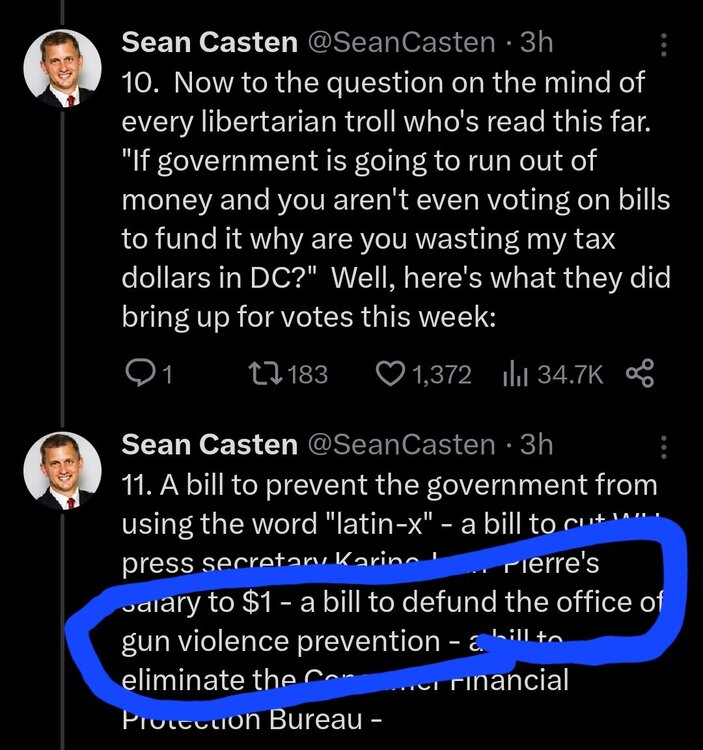The image size is (703, 750).
Task: Open Sean Casten's avatar on tweet 11
Action: 62,471
